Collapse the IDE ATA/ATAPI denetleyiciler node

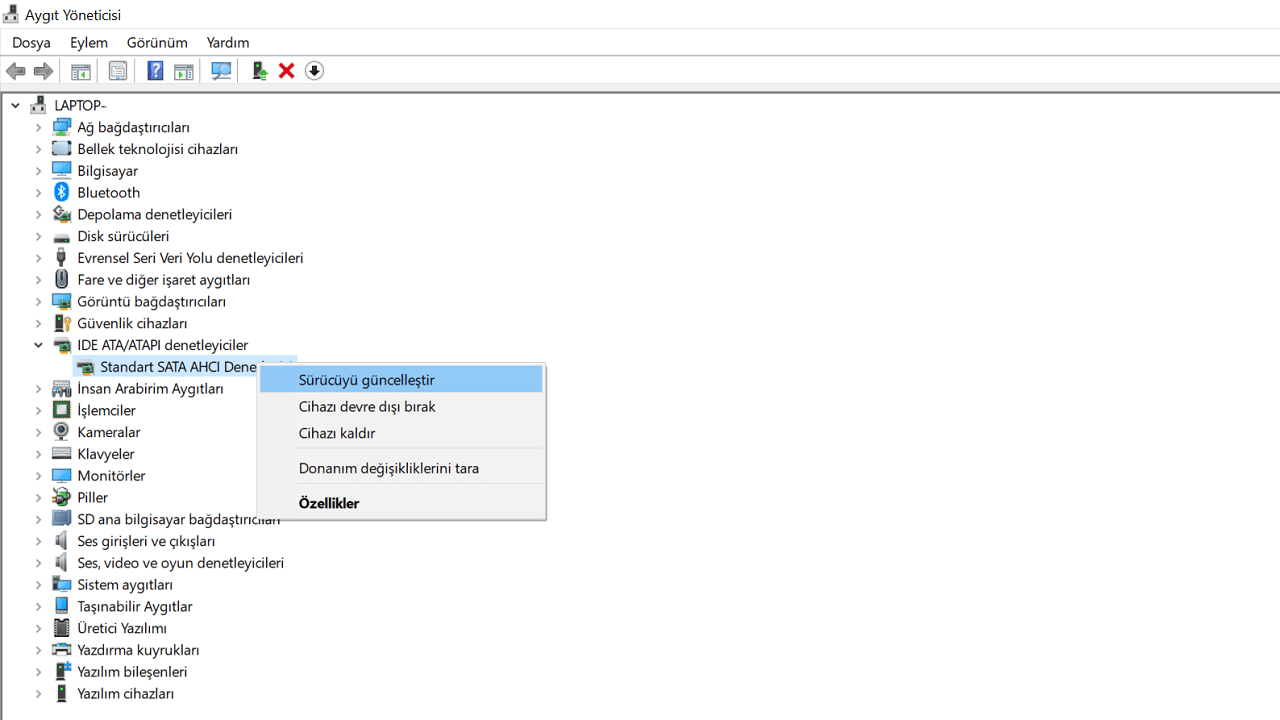tap(38, 345)
